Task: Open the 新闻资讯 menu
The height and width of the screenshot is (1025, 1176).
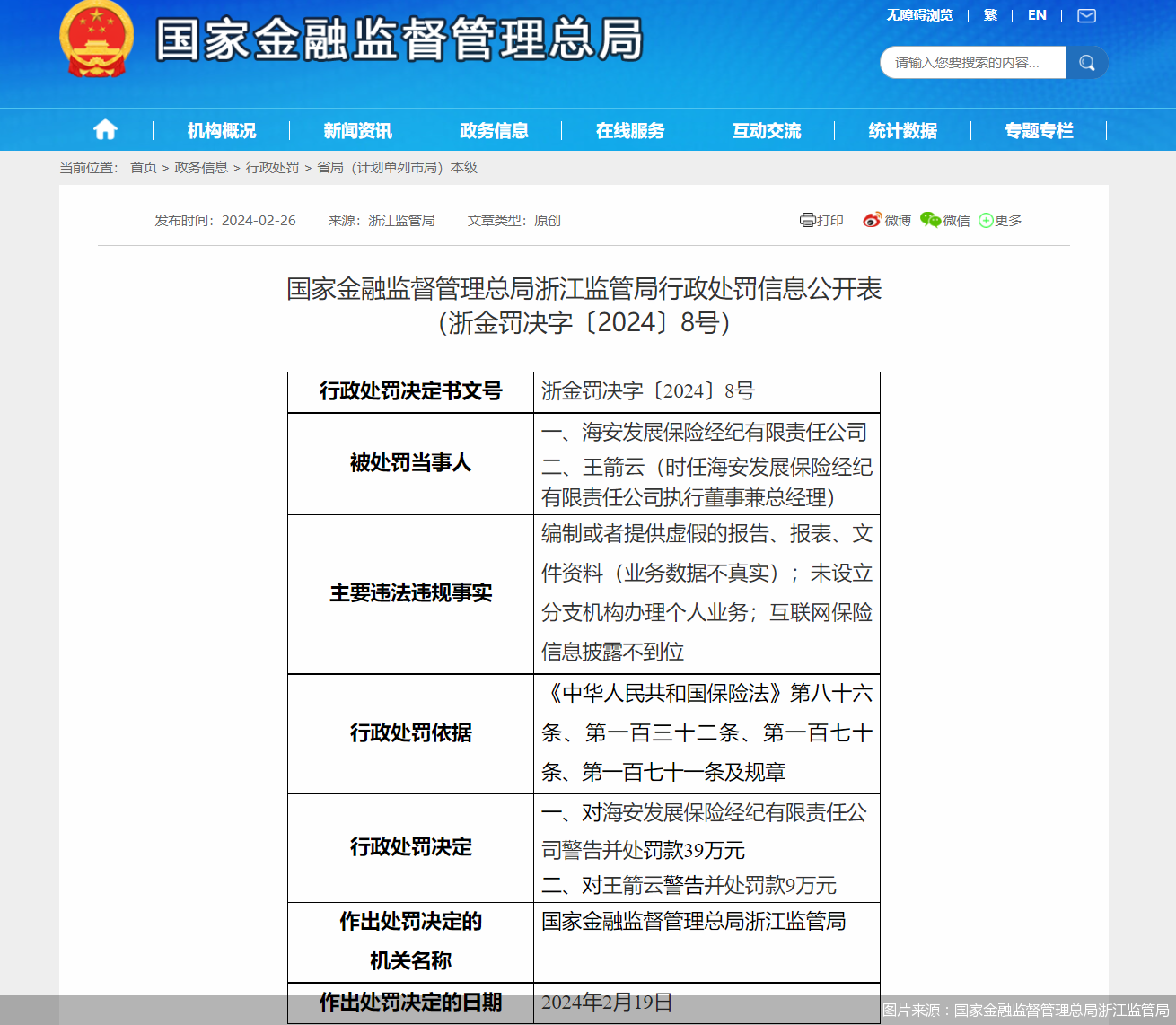Action: coord(357,131)
